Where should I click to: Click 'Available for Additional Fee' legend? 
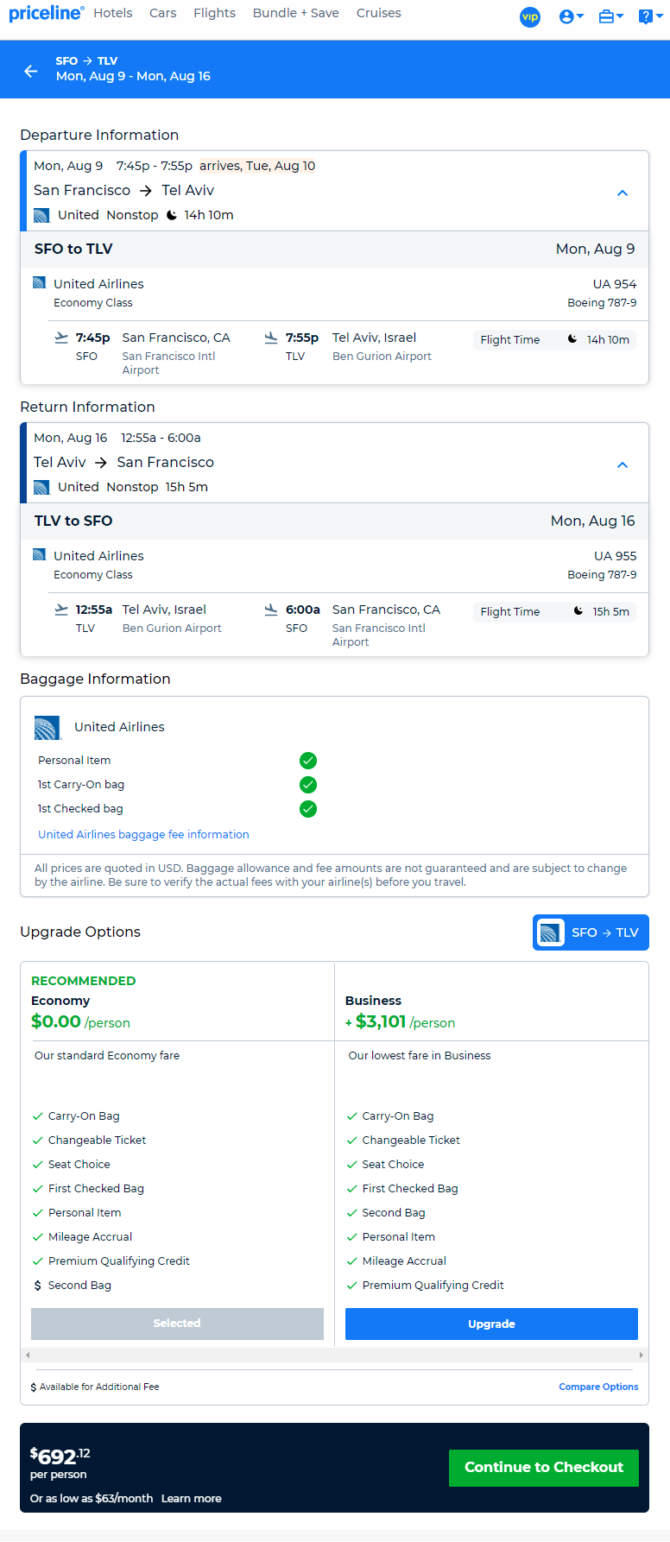coord(95,1387)
